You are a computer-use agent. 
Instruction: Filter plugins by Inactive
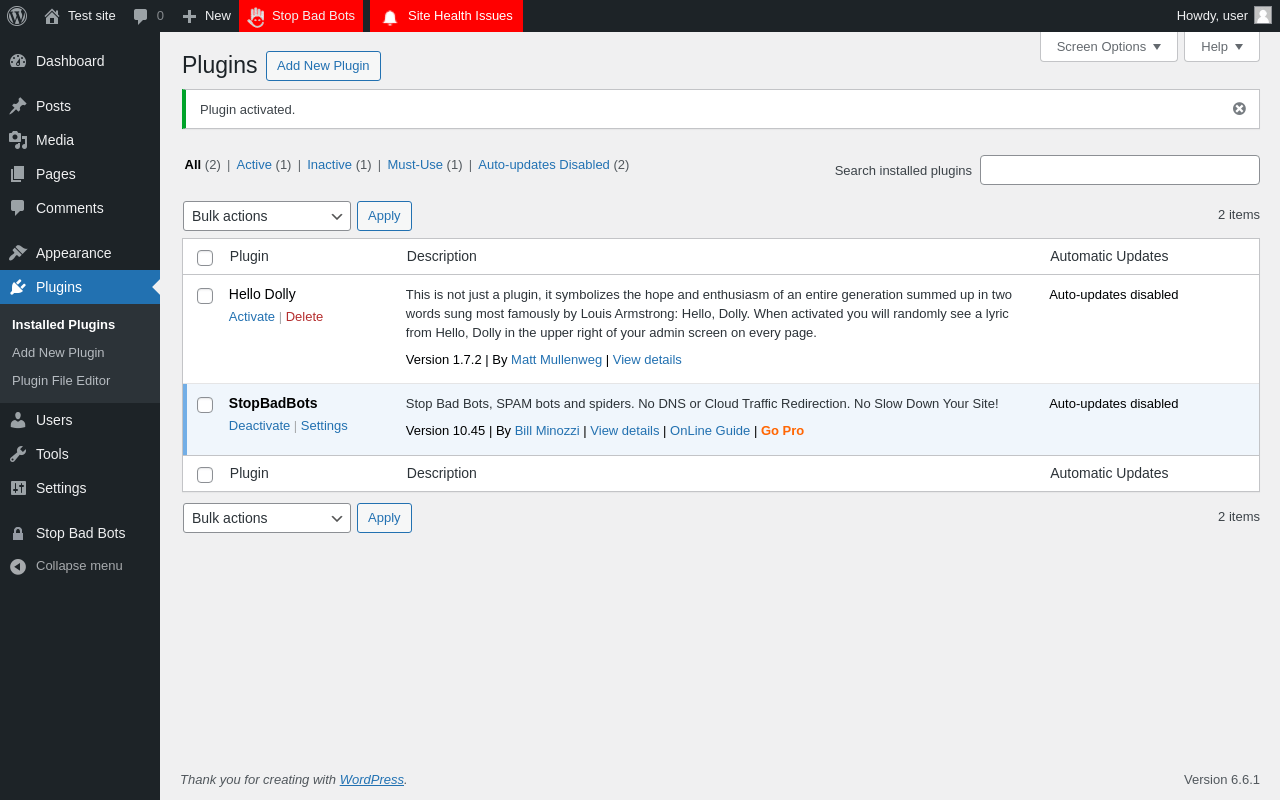pyautogui.click(x=329, y=165)
